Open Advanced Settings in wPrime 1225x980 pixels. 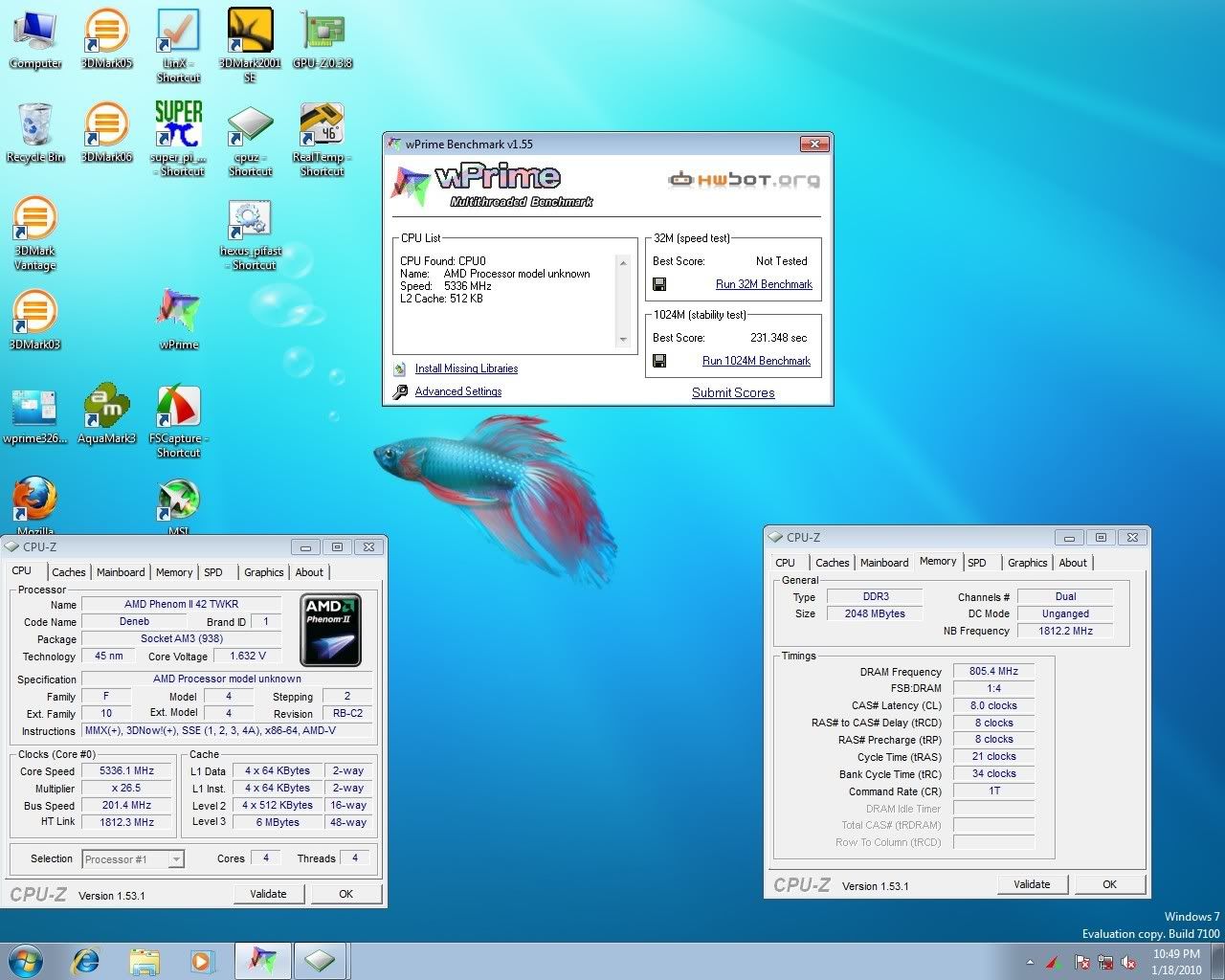coord(458,391)
